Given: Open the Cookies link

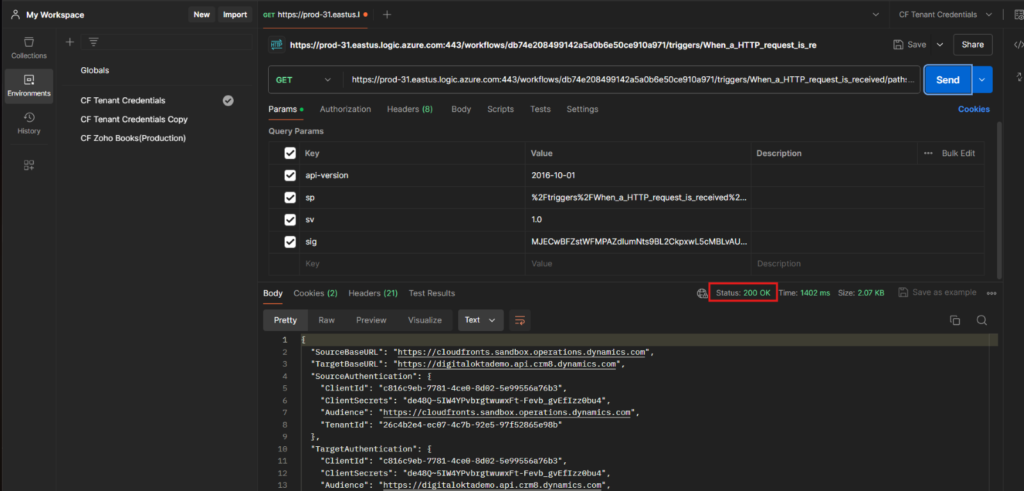Looking at the screenshot, I should [x=974, y=109].
